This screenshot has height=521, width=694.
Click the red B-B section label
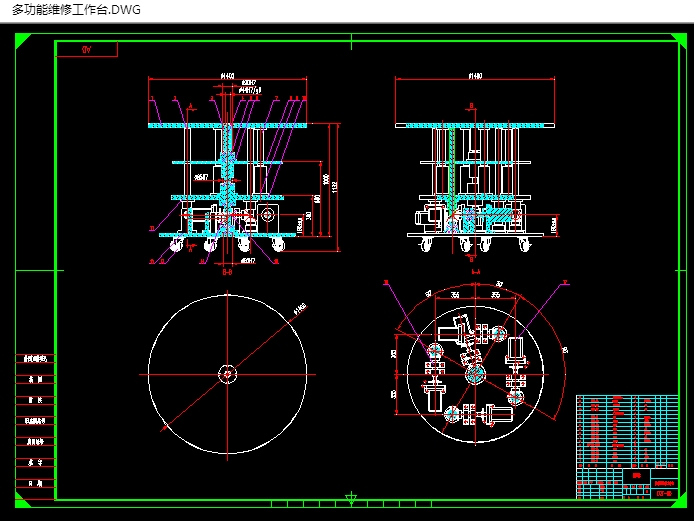227,272
